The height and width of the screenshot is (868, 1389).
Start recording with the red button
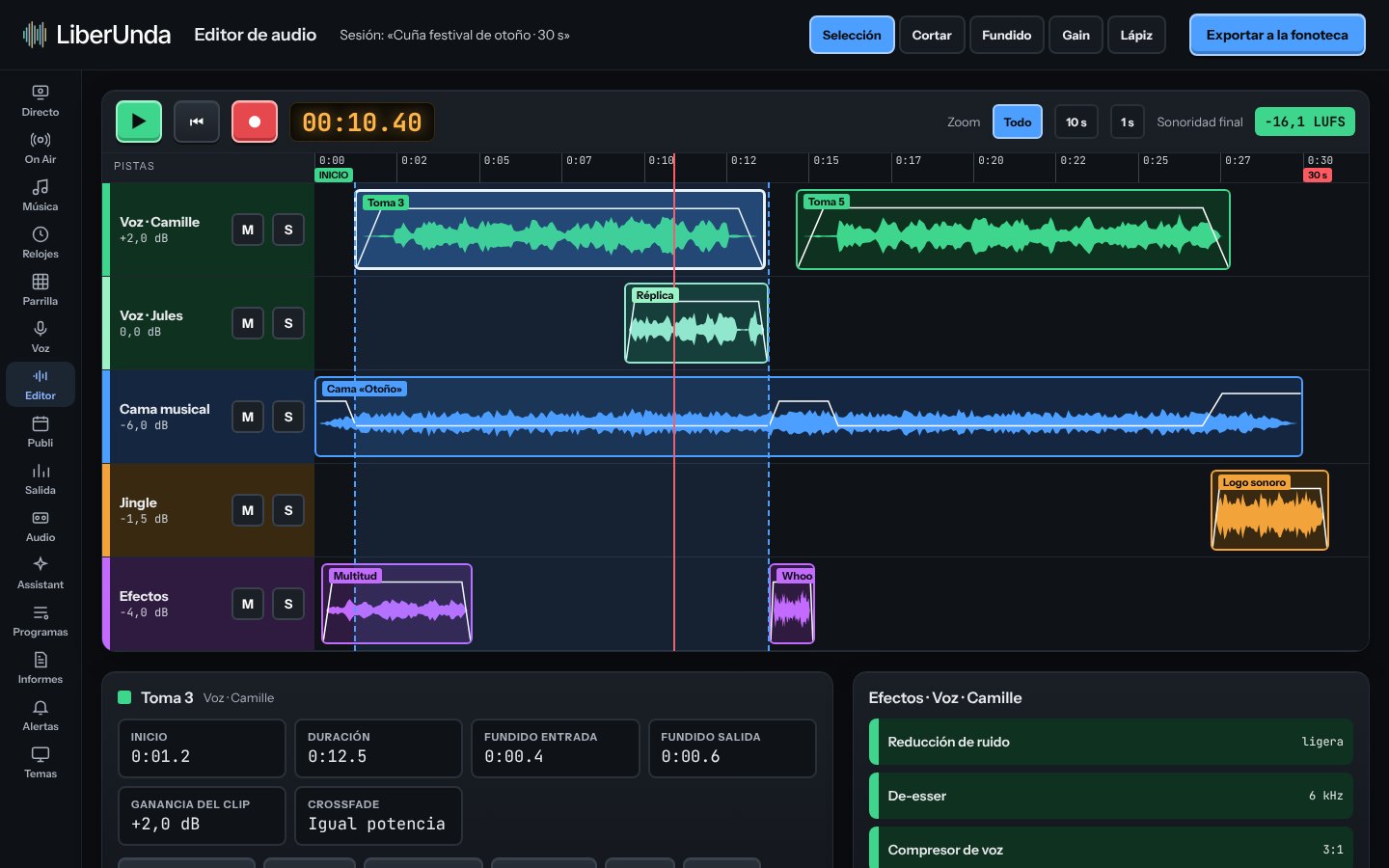(x=255, y=122)
